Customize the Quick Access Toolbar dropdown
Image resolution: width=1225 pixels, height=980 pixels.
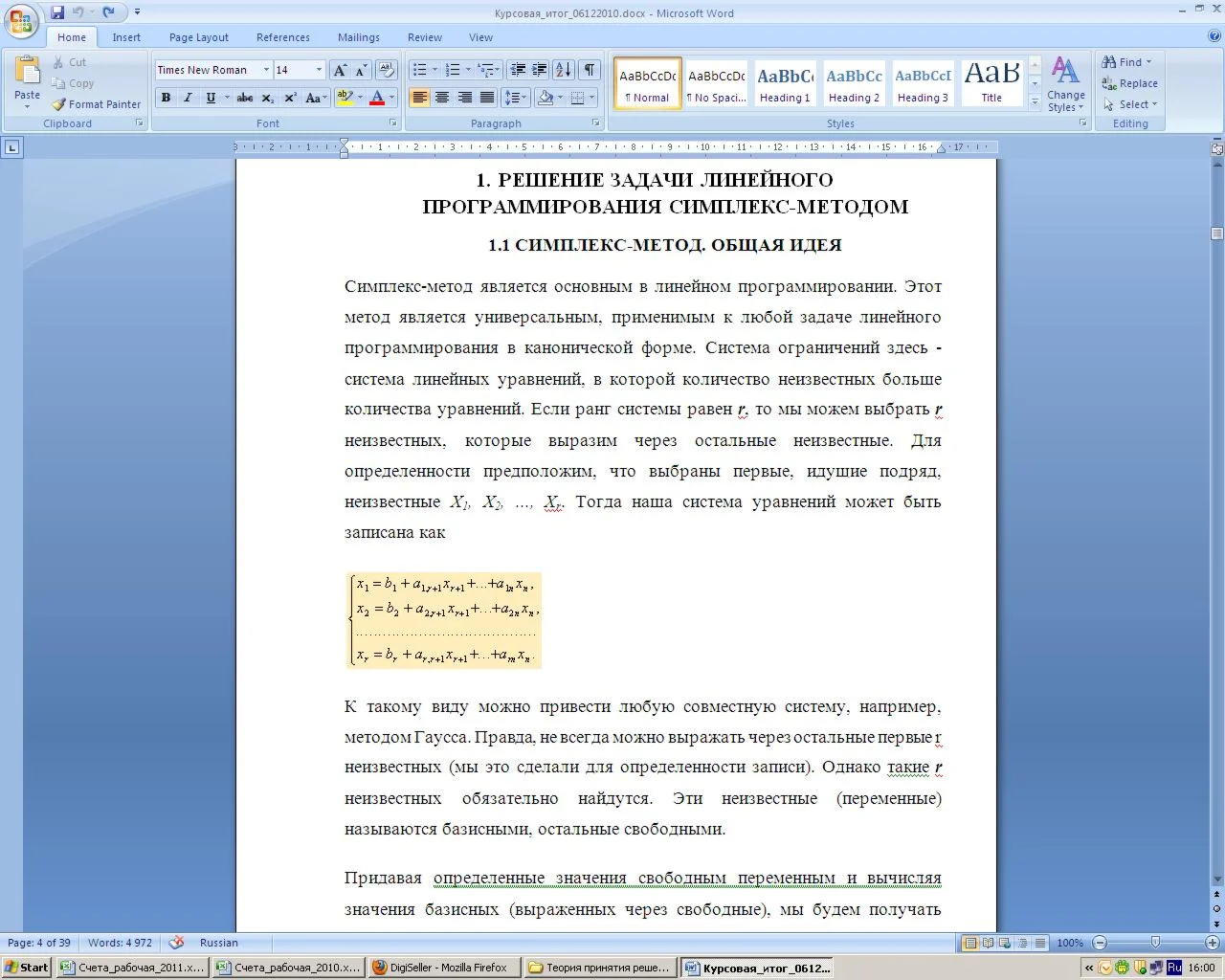[137, 12]
